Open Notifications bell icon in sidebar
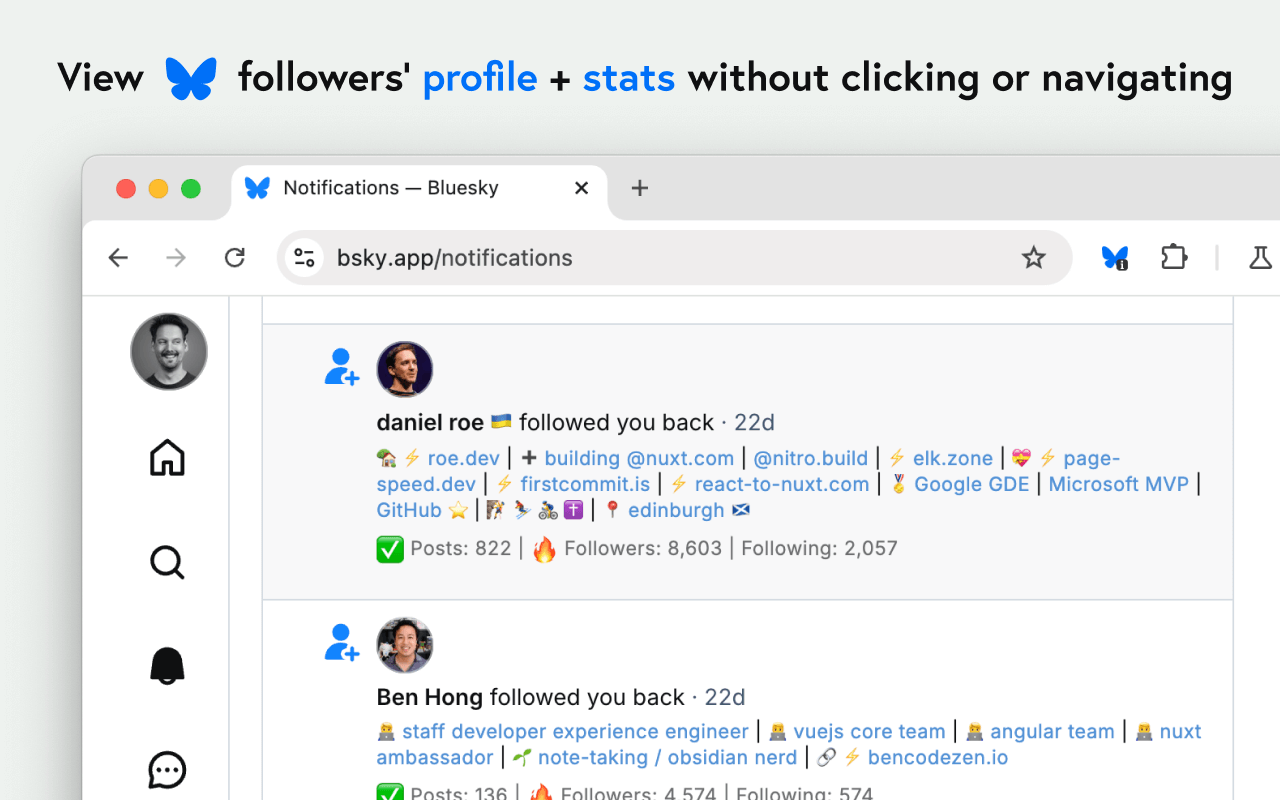This screenshot has width=1280, height=800. 167,666
